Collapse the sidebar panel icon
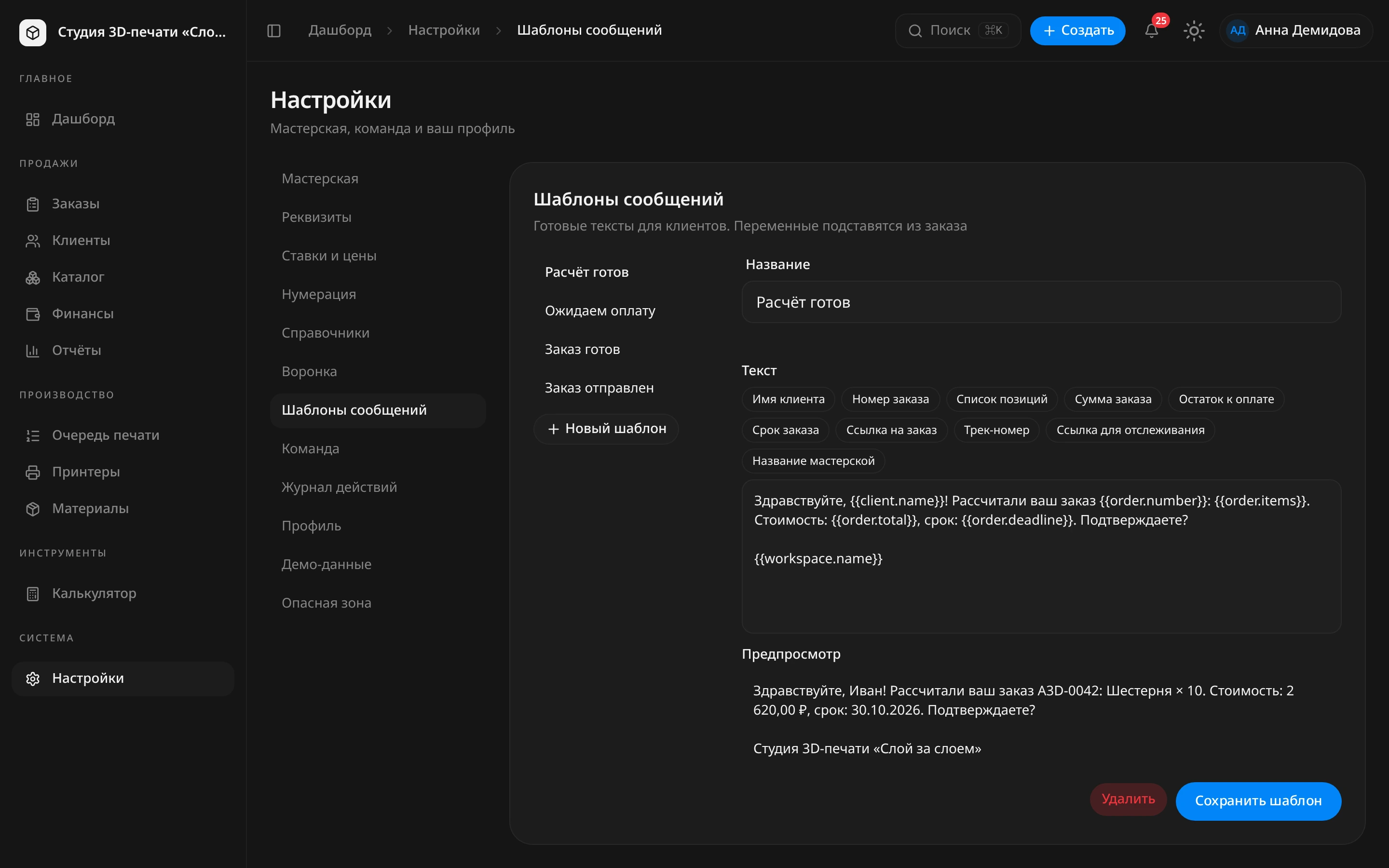The width and height of the screenshot is (1389, 868). (274, 30)
